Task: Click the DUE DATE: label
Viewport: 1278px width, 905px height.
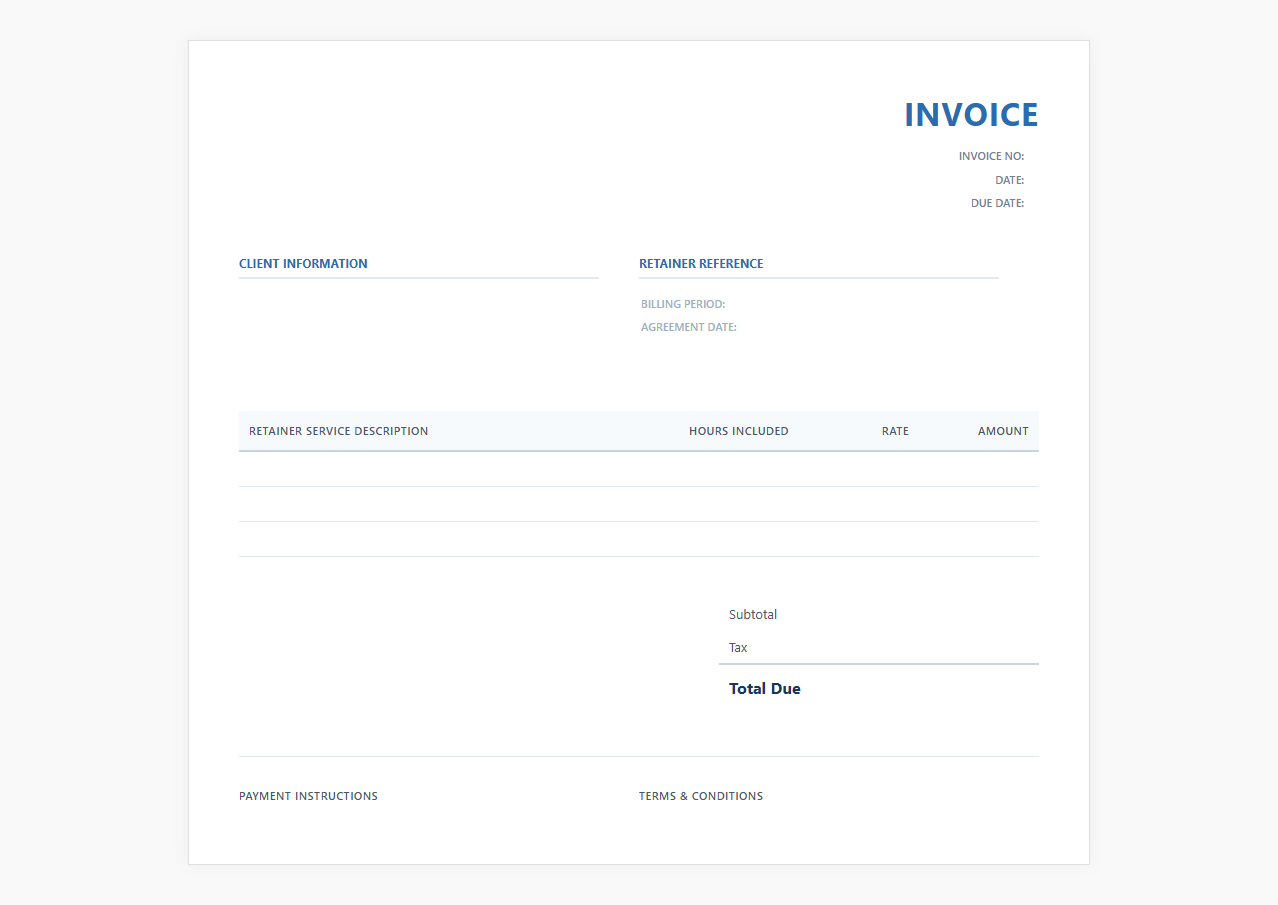Action: point(997,203)
